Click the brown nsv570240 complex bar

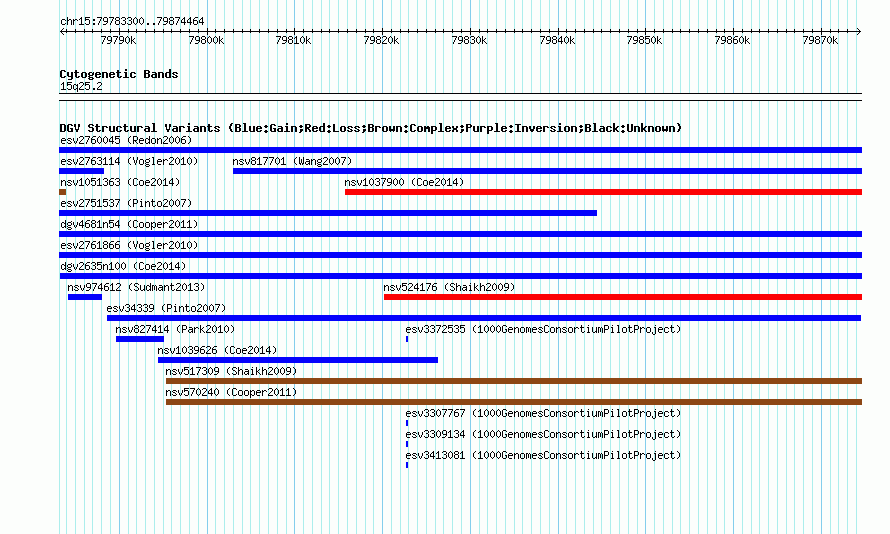514,402
